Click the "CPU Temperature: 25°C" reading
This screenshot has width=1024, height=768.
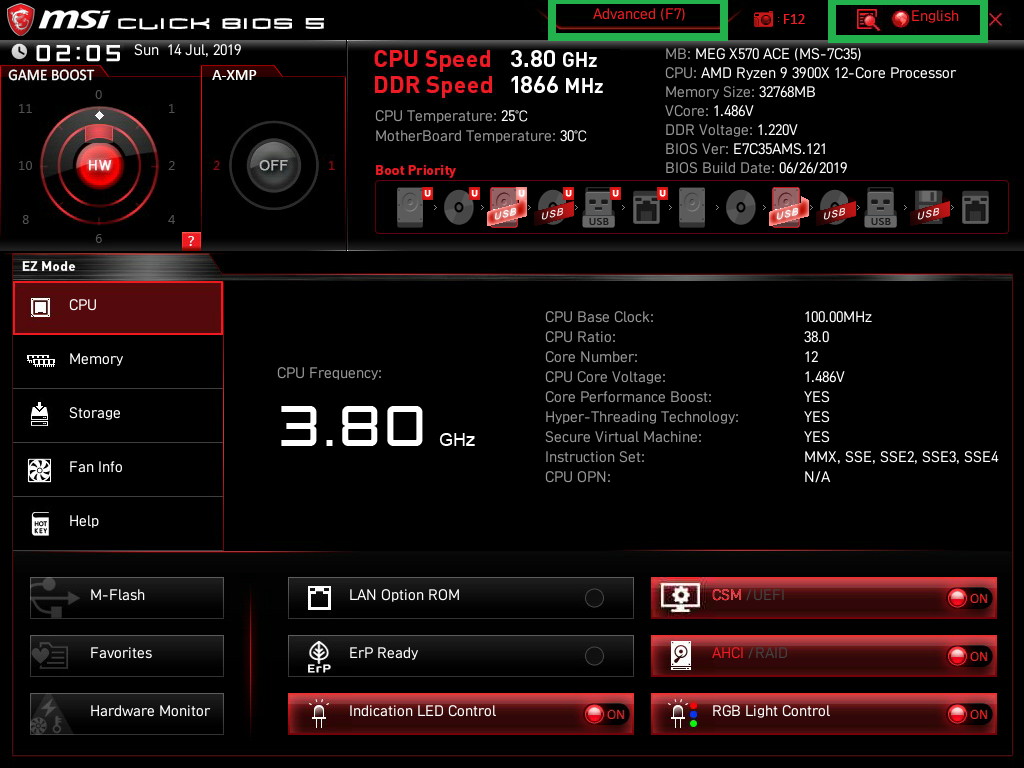tap(451, 116)
